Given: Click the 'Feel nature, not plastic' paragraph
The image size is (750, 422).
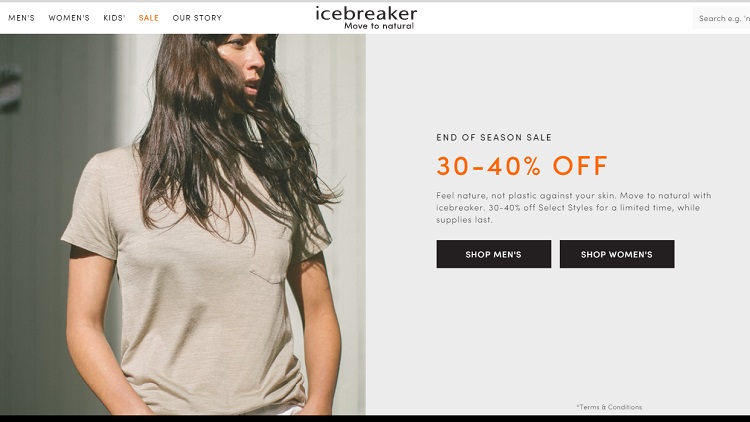Looking at the screenshot, I should click(574, 208).
